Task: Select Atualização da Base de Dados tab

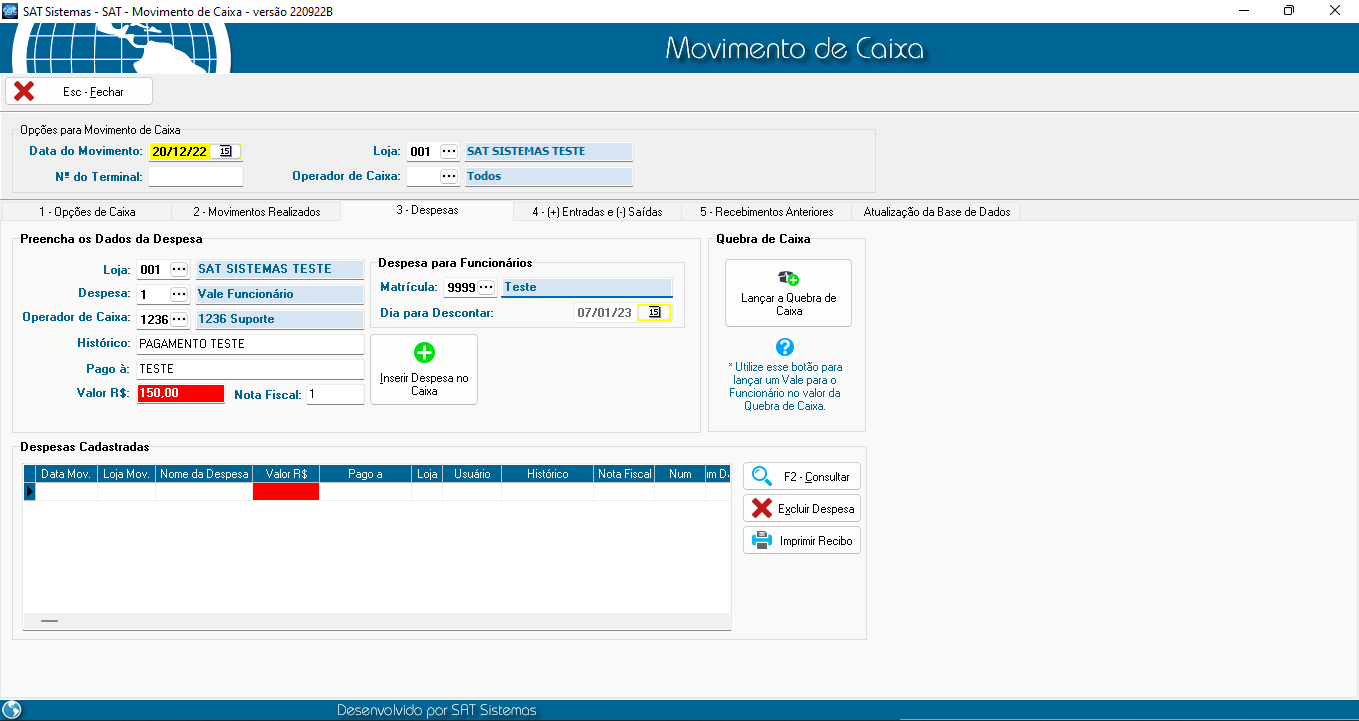Action: tap(936, 212)
